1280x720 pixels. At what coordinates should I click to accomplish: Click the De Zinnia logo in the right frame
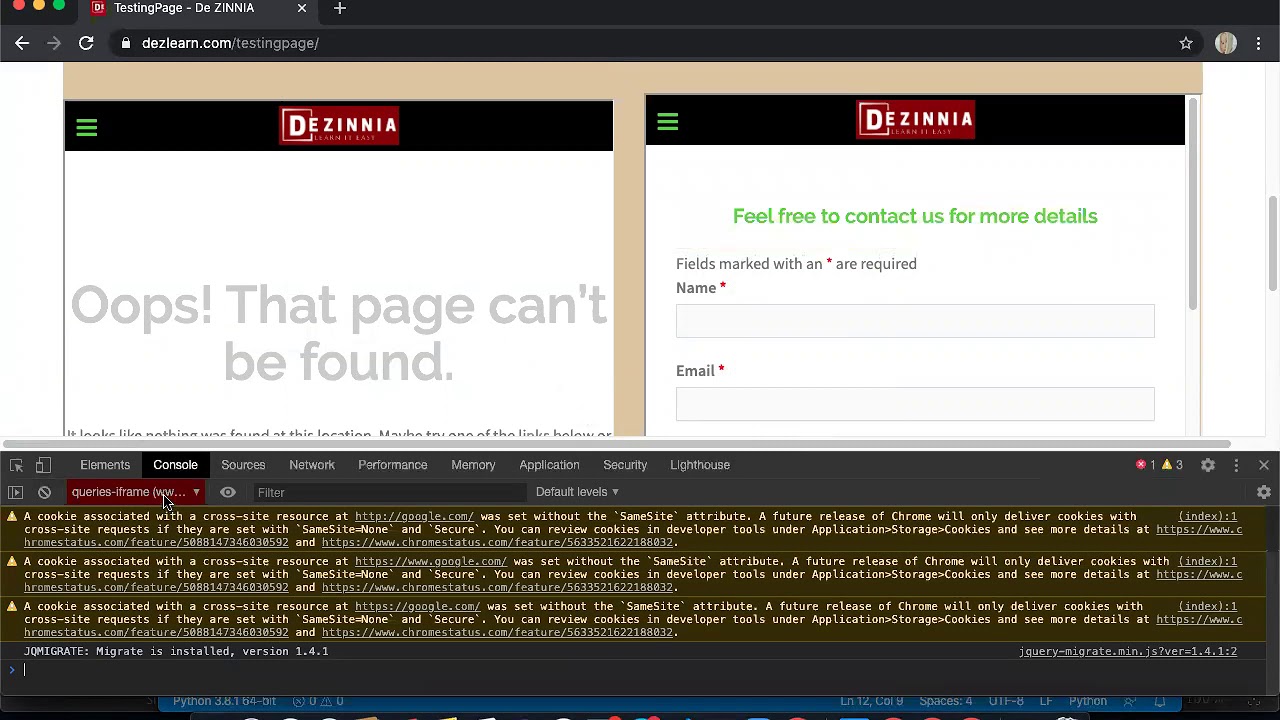point(915,120)
